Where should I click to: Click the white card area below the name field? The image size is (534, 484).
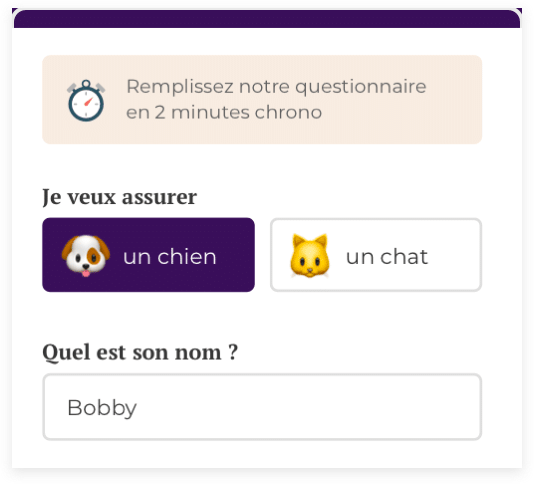click(x=267, y=455)
